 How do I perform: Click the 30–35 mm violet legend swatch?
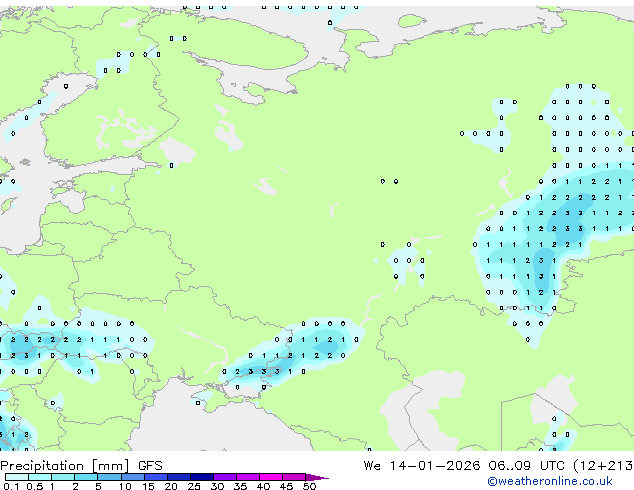[225, 477]
